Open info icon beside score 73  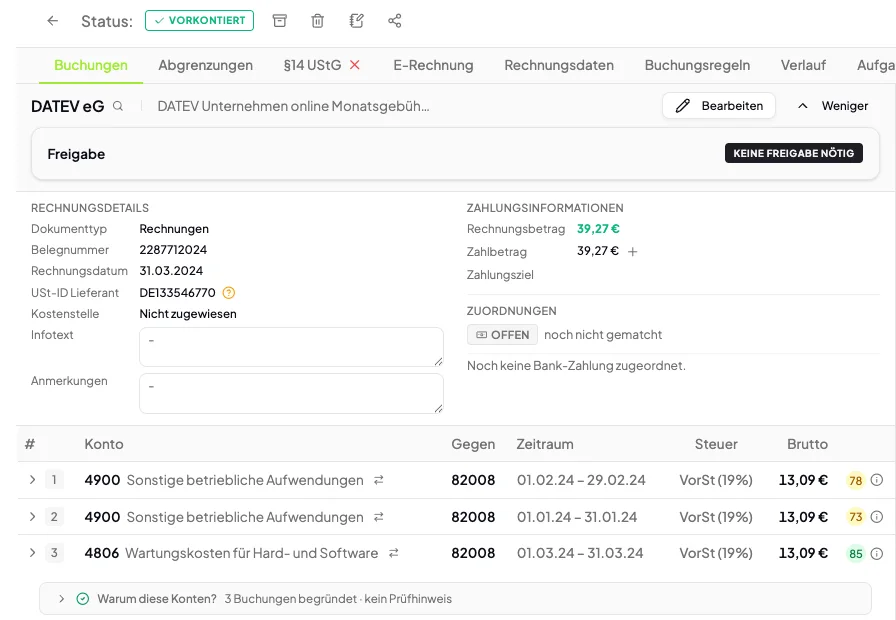pyautogui.click(x=877, y=517)
